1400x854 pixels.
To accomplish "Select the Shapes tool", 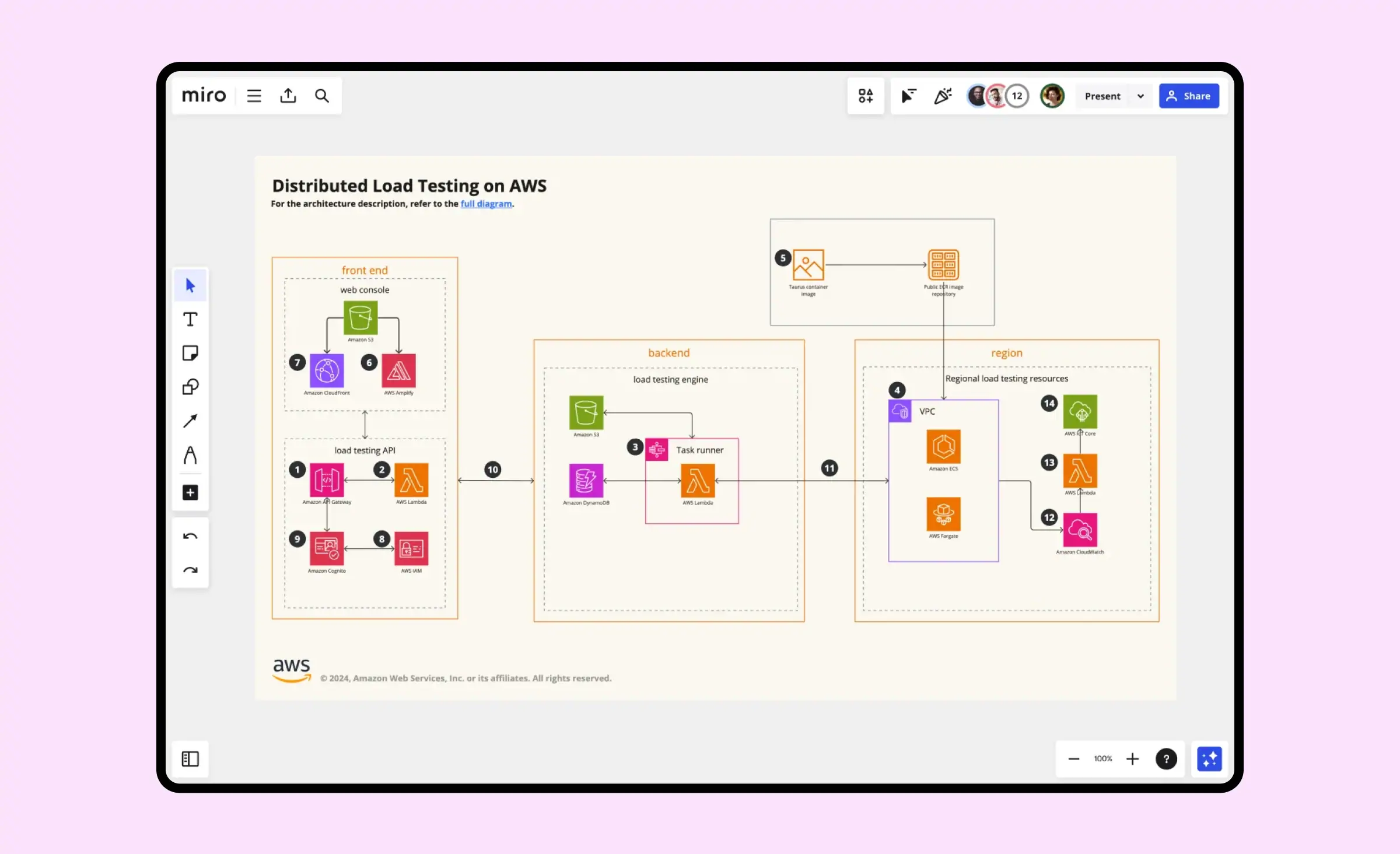I will (x=190, y=387).
